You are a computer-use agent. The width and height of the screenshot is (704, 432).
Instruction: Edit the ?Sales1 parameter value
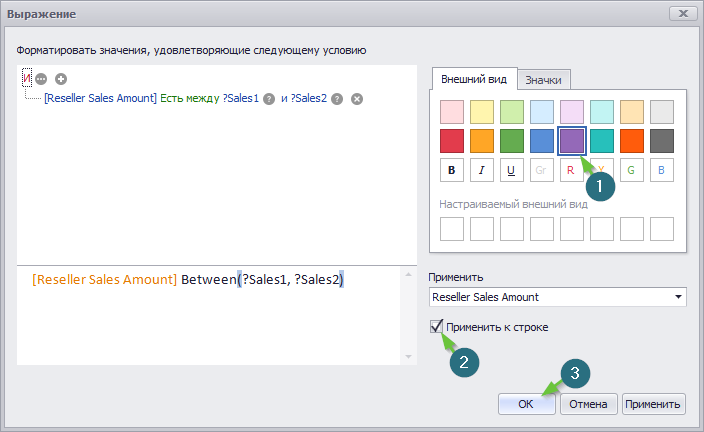pyautogui.click(x=241, y=98)
